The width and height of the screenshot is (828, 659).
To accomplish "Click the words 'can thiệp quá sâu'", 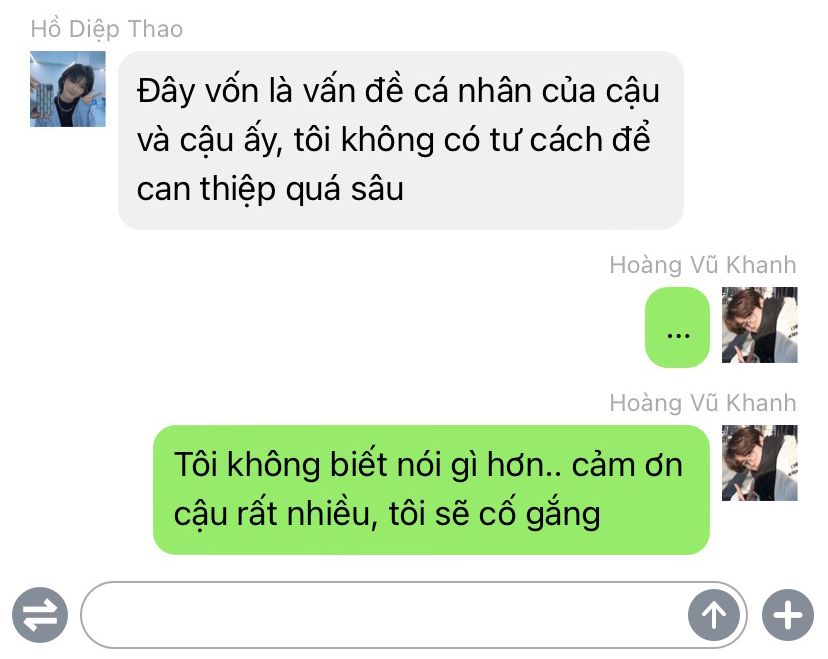I will pyautogui.click(x=270, y=189).
